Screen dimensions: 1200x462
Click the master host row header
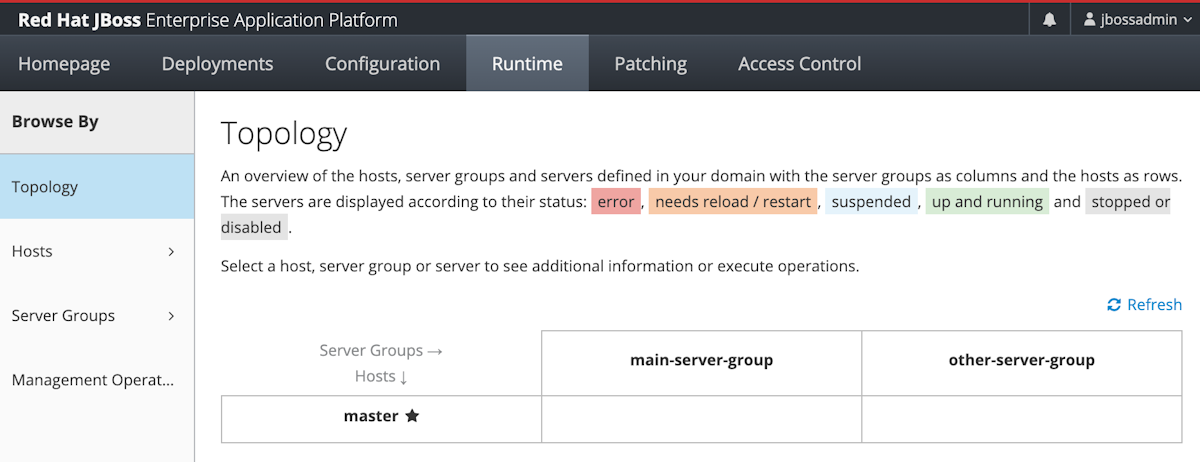(371, 416)
